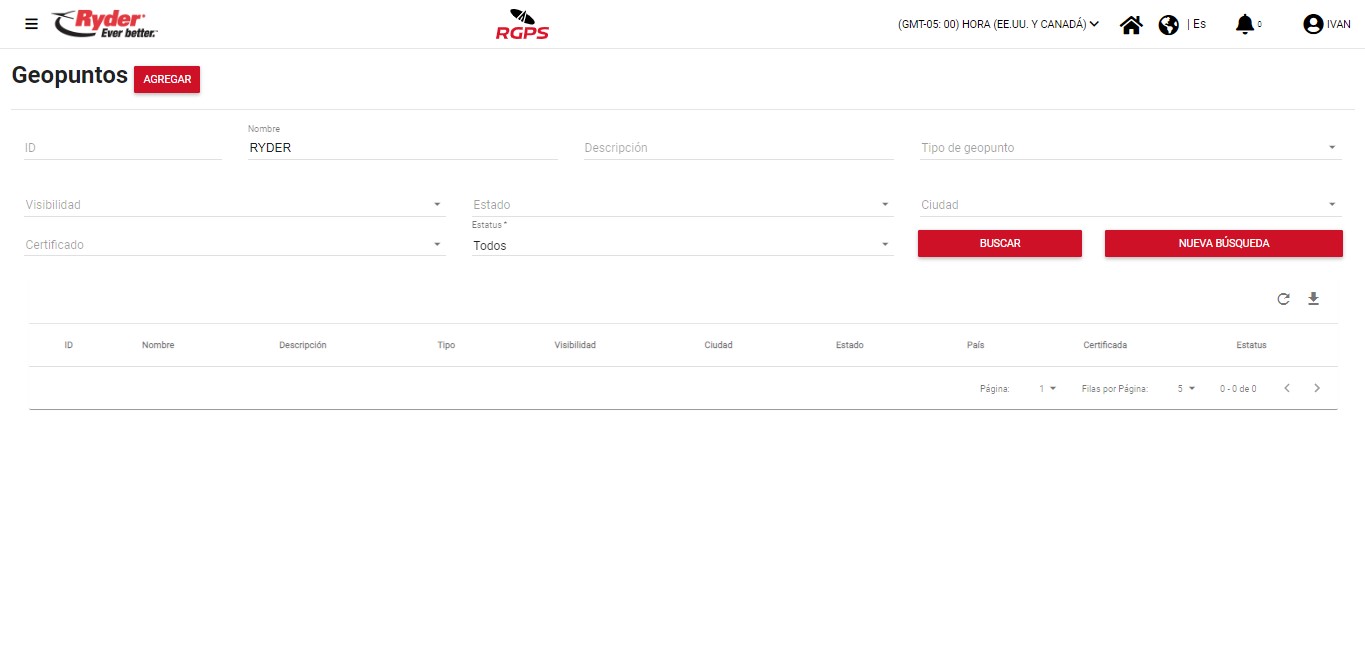Refresh the geopuntos table results

(x=1283, y=299)
